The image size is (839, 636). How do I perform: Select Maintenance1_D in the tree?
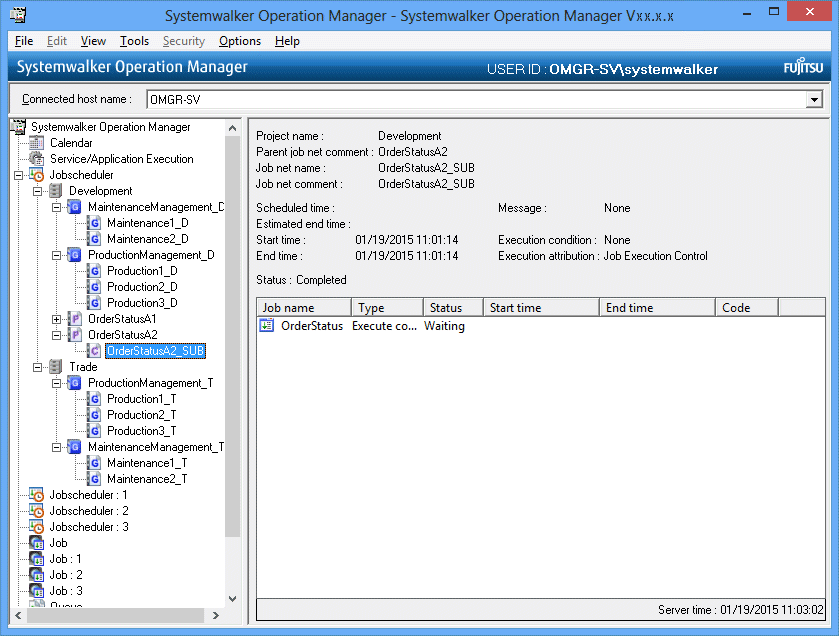coord(147,223)
